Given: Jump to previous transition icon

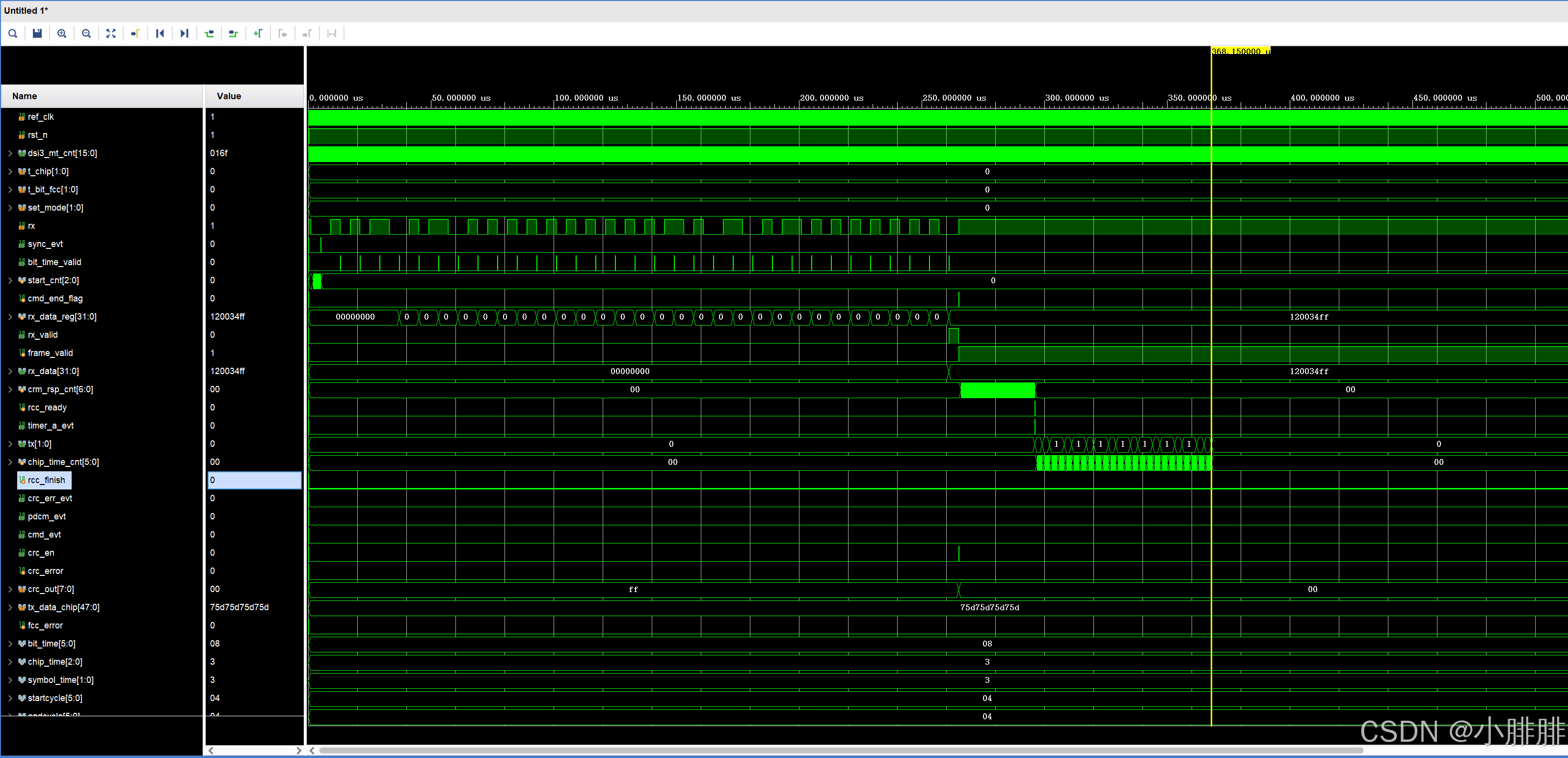Looking at the screenshot, I should click(209, 33).
